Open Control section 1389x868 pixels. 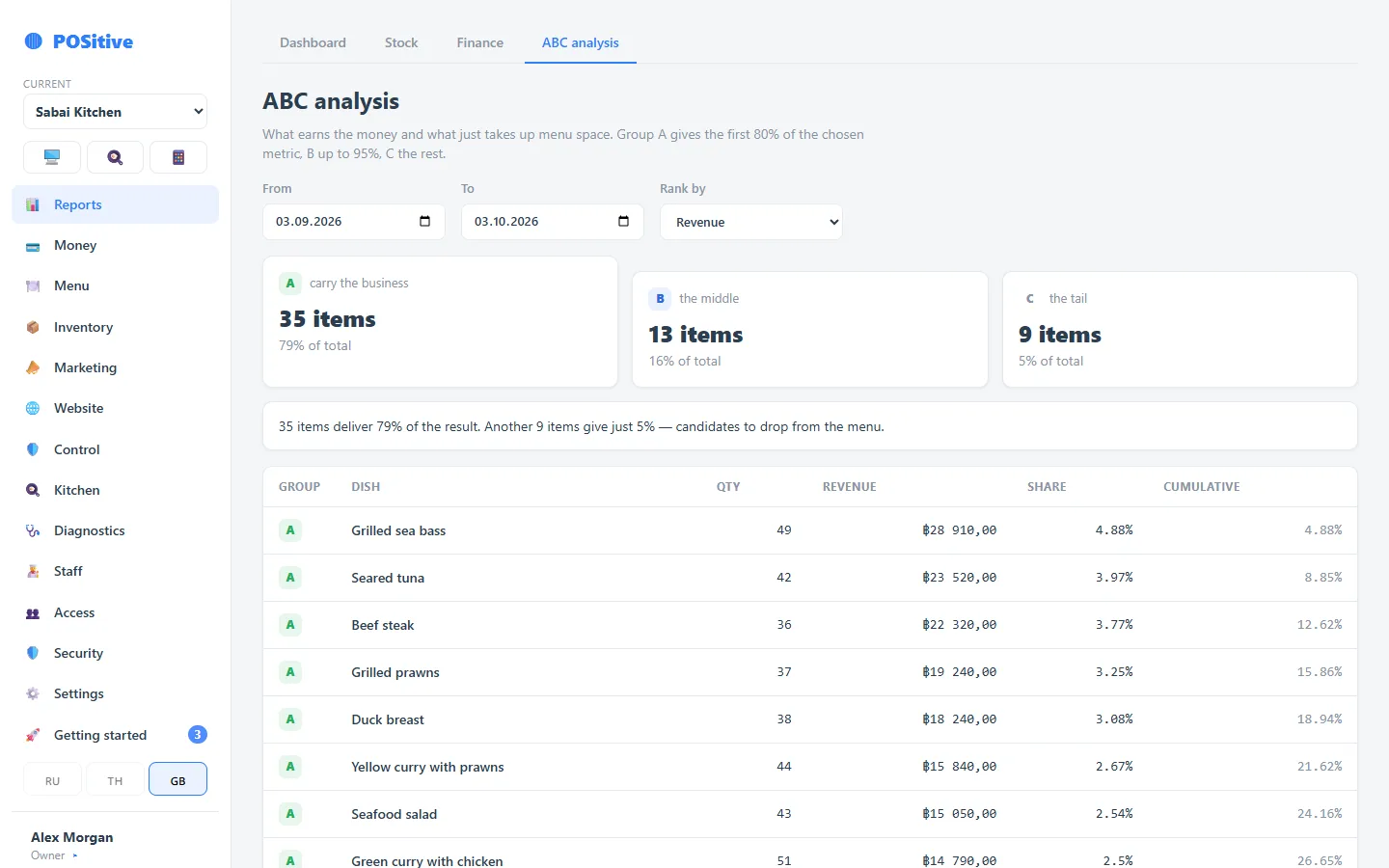pos(115,449)
